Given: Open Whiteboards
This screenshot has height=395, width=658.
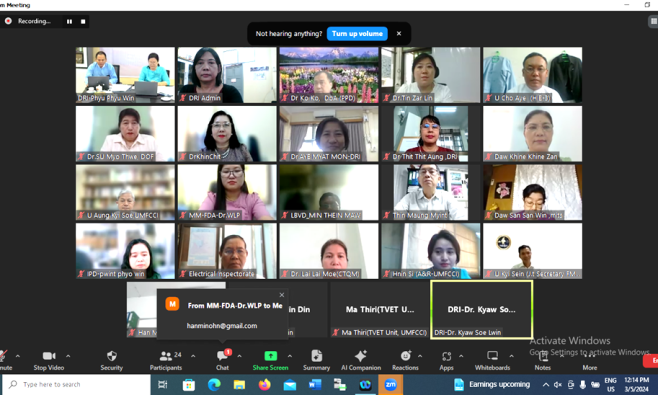Looking at the screenshot, I should (493, 360).
